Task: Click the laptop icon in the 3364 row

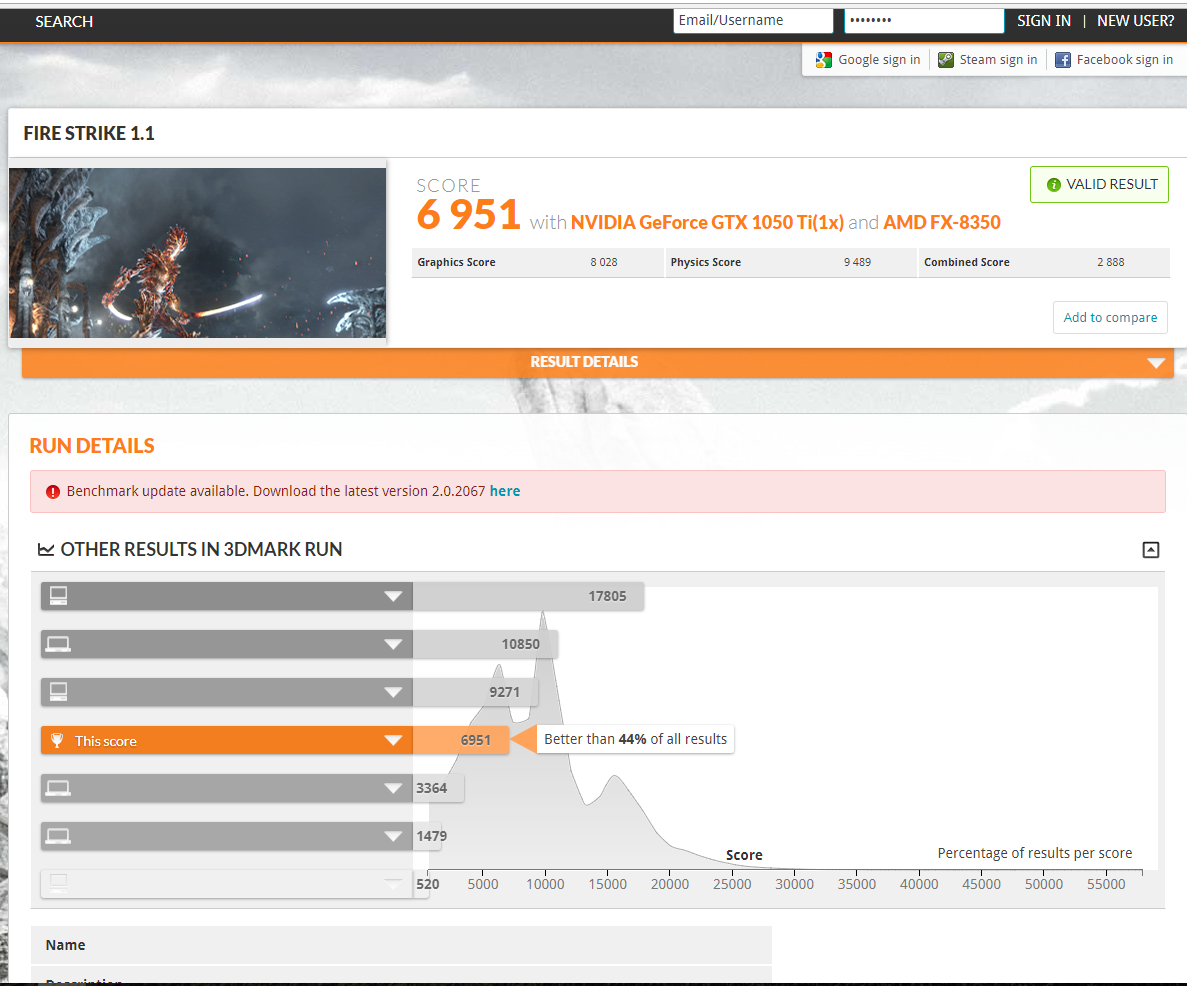Action: (58, 788)
